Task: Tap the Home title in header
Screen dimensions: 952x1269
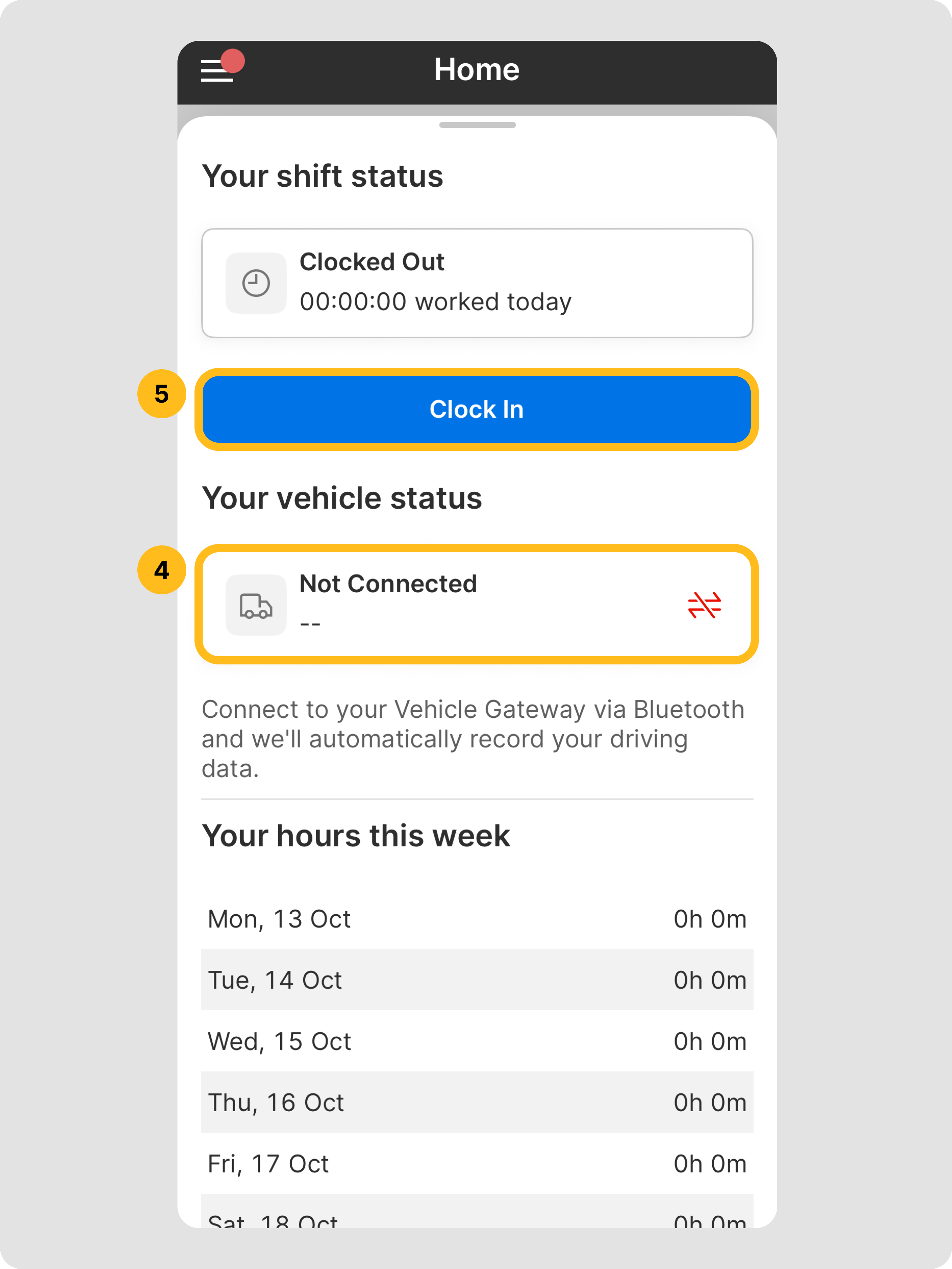Action: (477, 70)
